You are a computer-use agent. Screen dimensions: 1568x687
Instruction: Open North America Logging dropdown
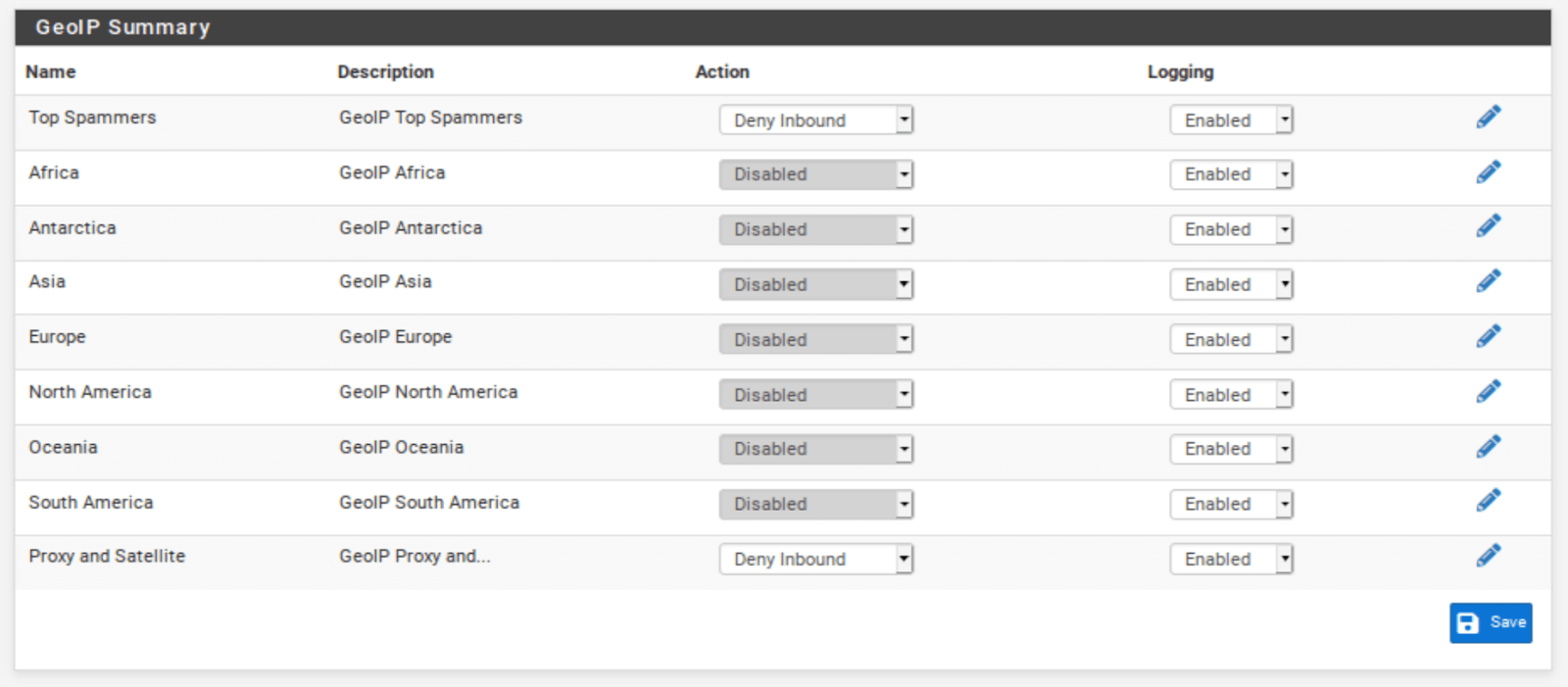tap(1231, 394)
